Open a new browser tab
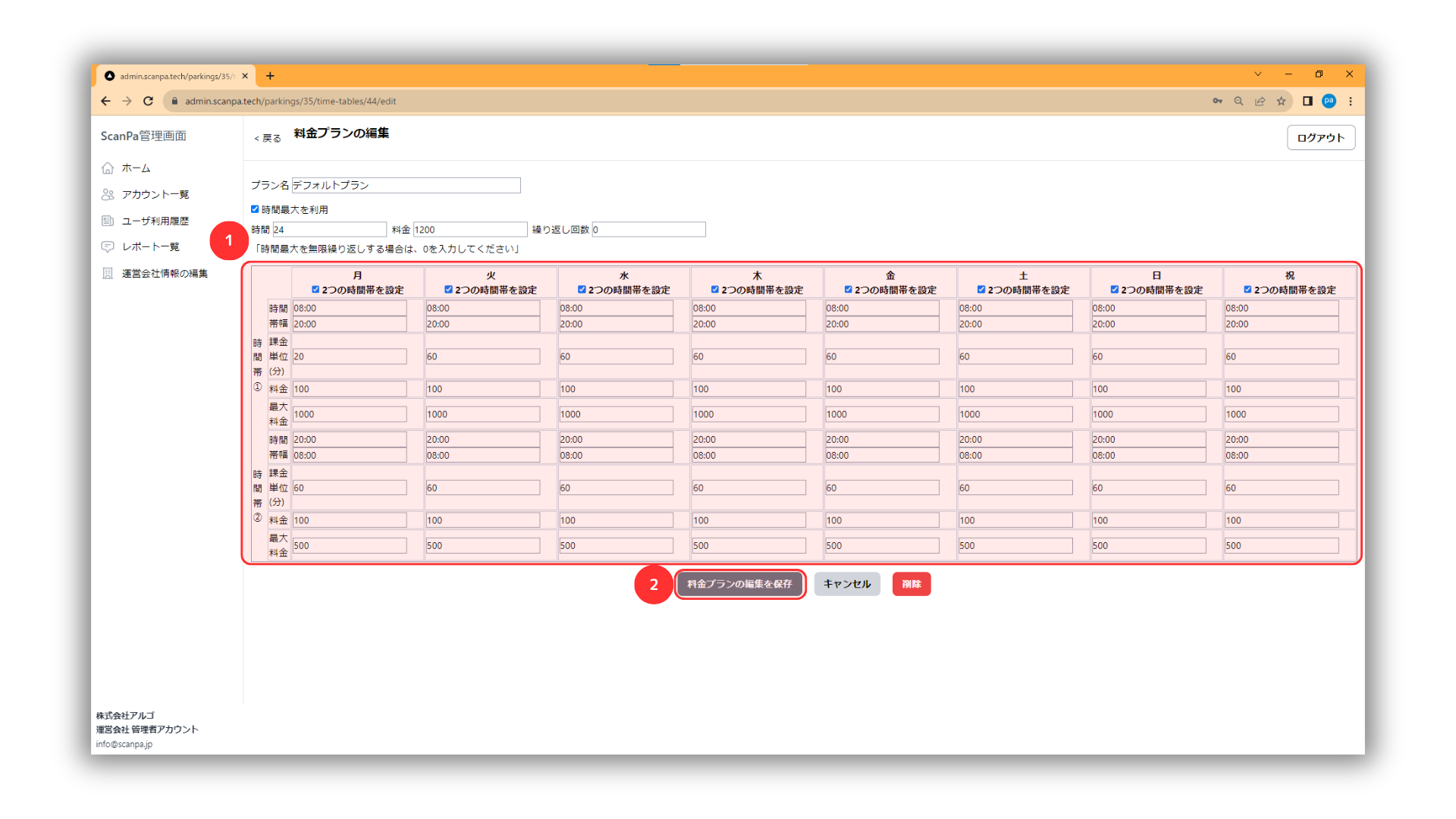This screenshot has height=819, width=1456. click(270, 76)
